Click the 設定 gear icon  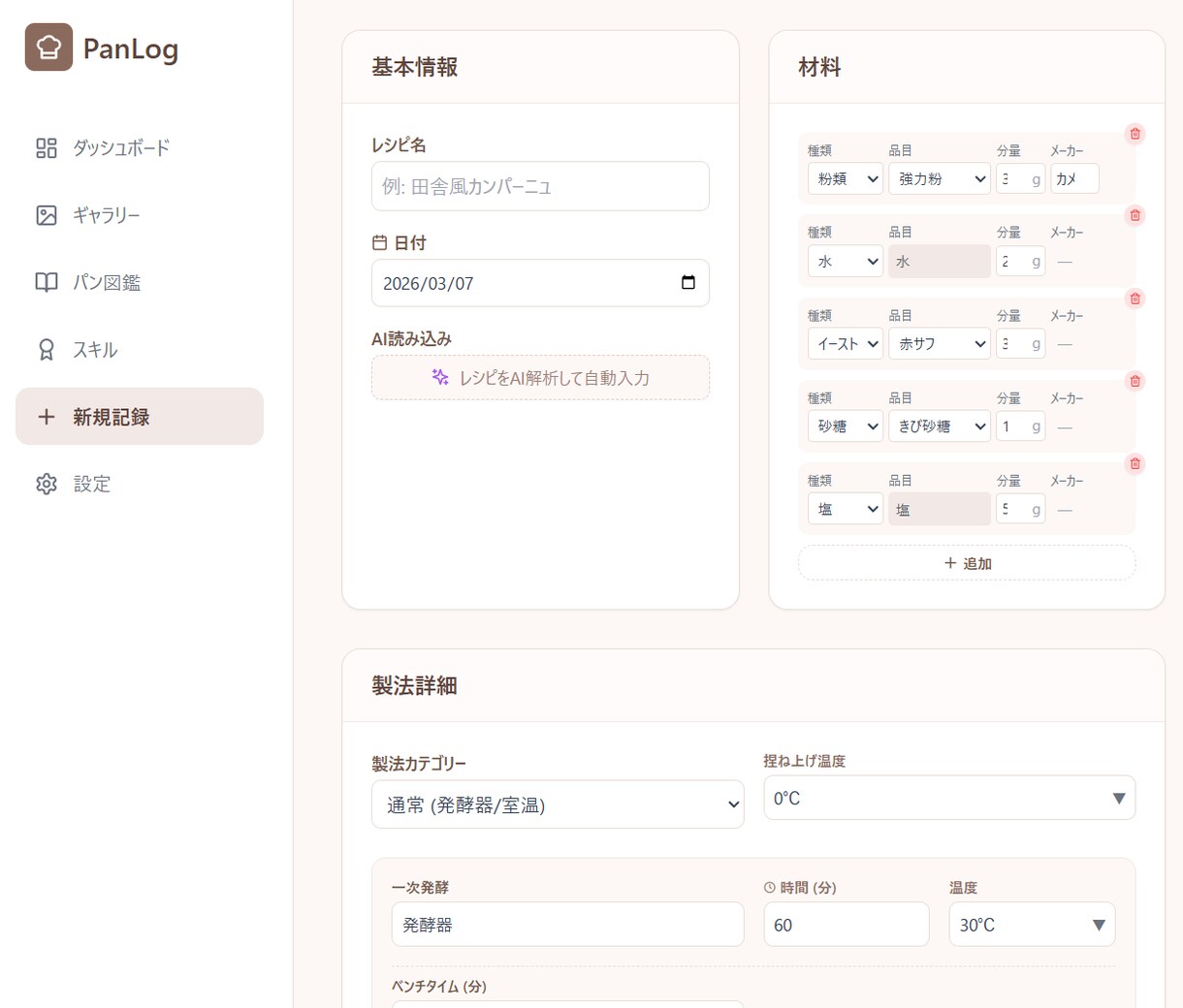[x=47, y=484]
